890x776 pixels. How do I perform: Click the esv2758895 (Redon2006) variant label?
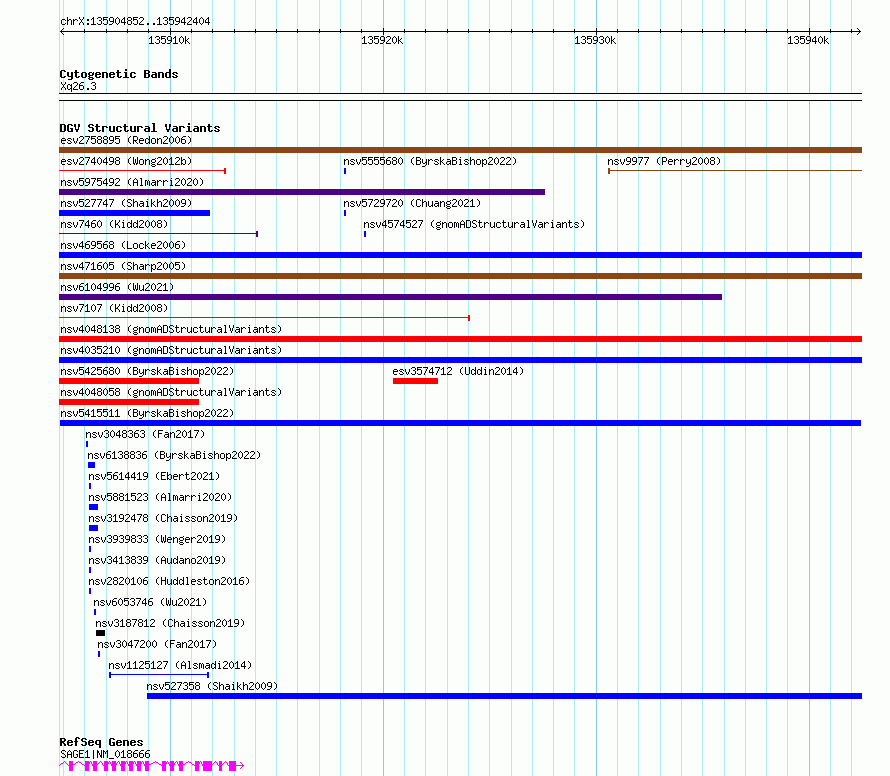click(x=126, y=140)
